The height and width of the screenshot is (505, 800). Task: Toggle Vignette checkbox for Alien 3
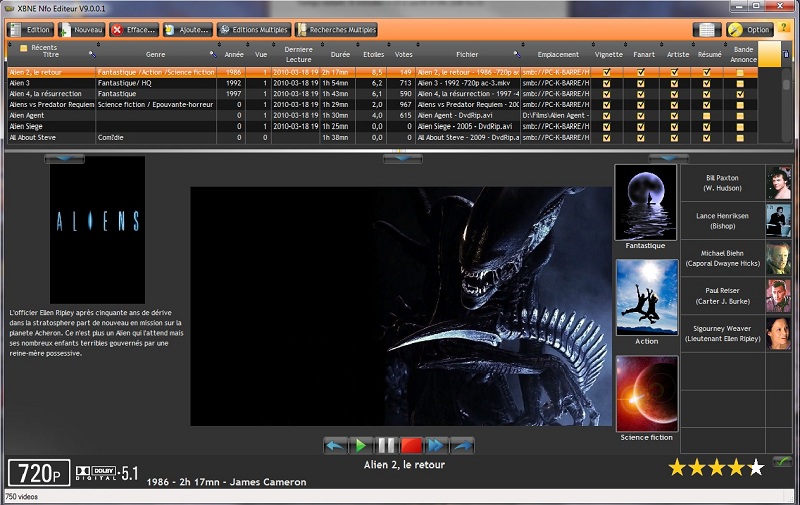tap(607, 84)
